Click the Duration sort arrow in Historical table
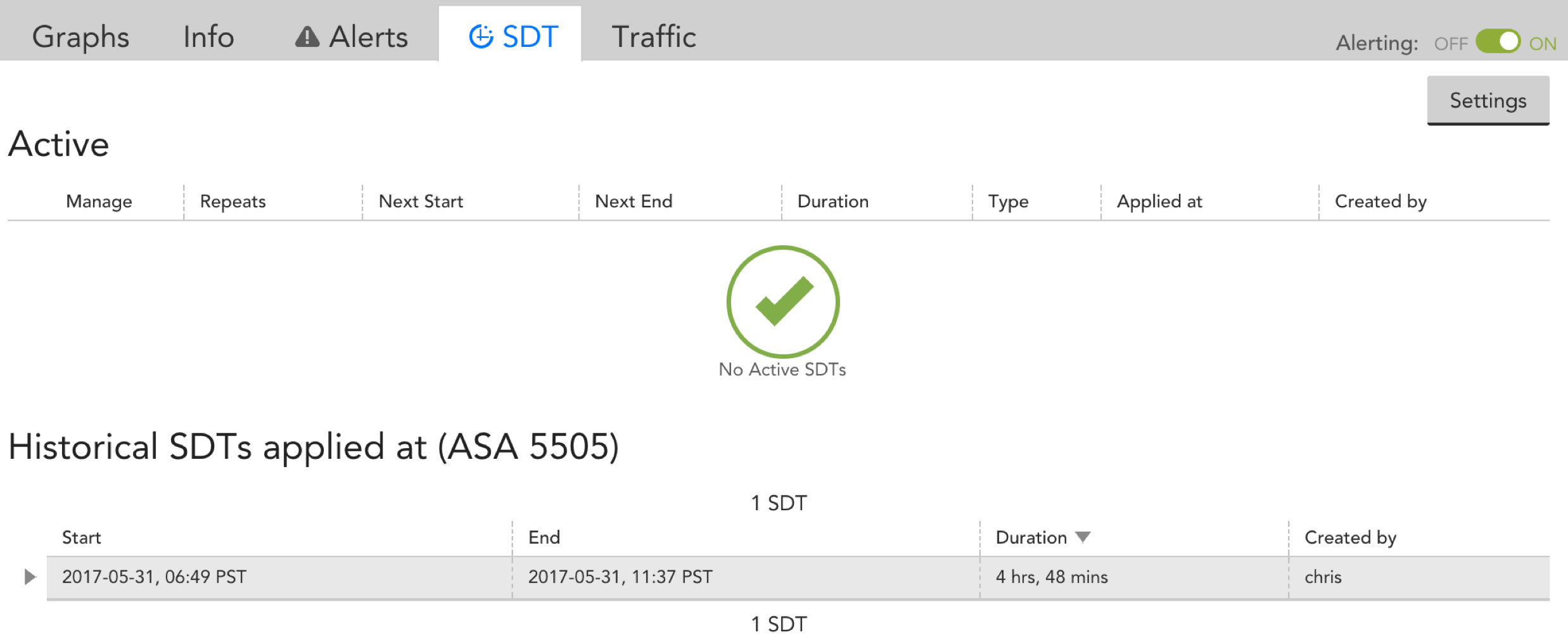 point(1083,537)
